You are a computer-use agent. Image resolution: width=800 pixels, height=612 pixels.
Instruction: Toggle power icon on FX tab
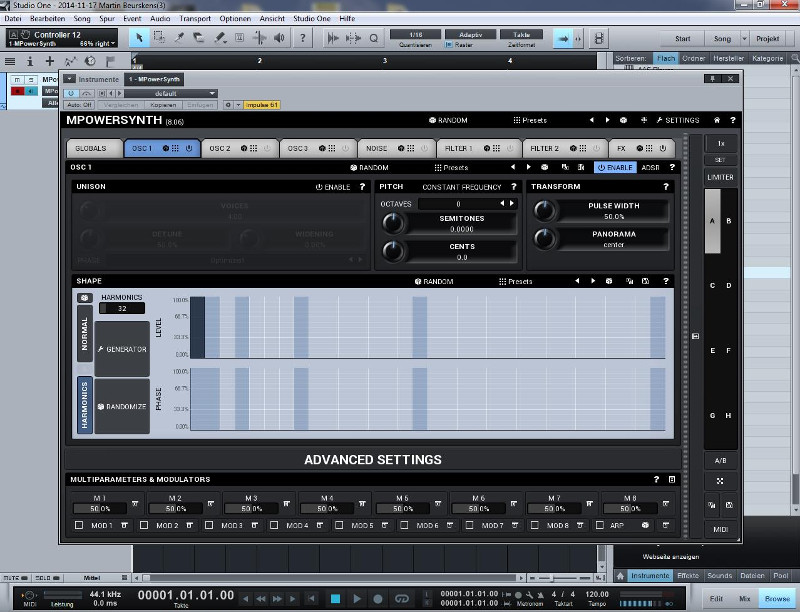(x=663, y=148)
